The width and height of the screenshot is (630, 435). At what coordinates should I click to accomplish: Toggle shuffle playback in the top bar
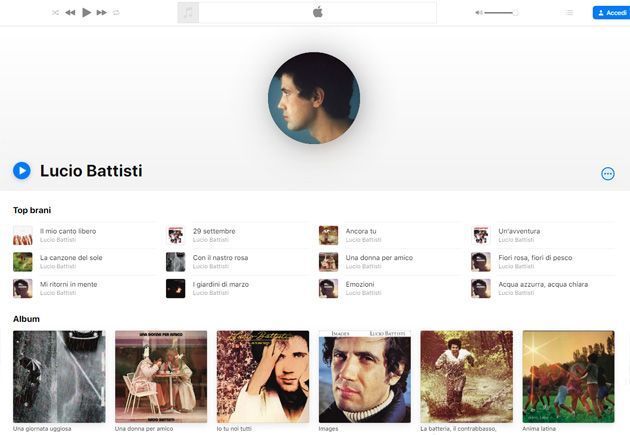(55, 12)
